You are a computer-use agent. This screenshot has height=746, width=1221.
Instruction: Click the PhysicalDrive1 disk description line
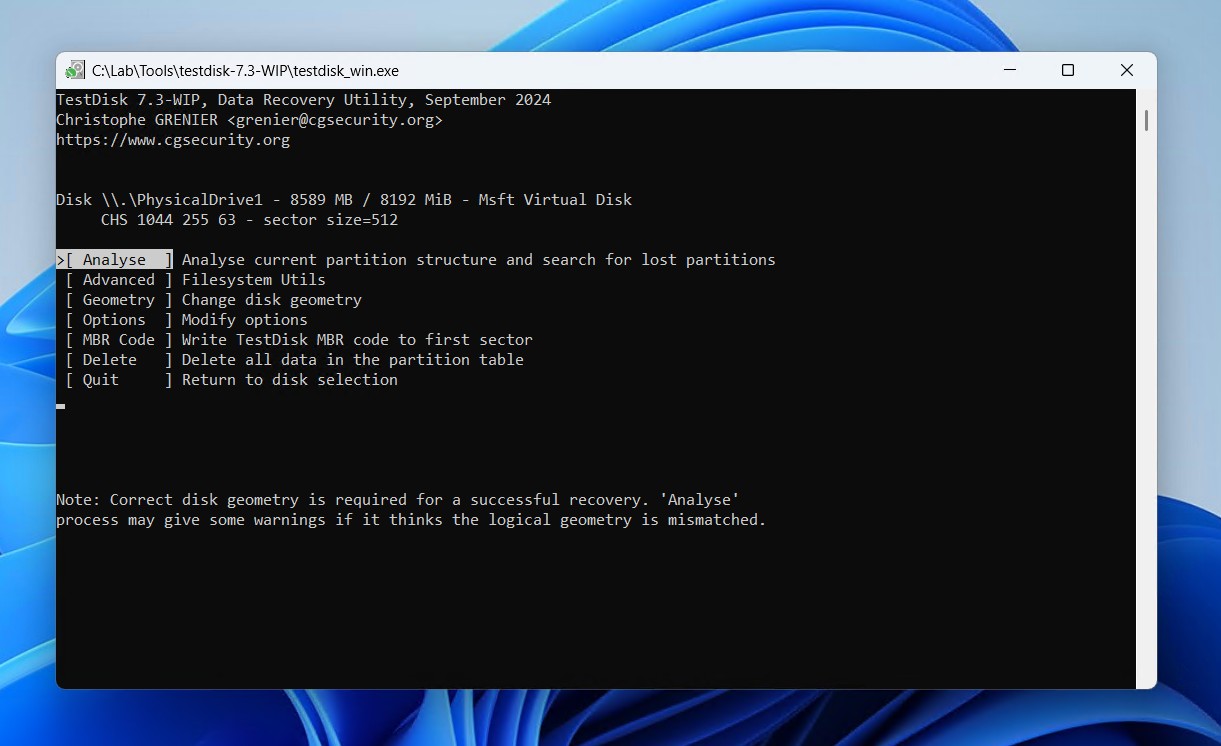[x=344, y=199]
